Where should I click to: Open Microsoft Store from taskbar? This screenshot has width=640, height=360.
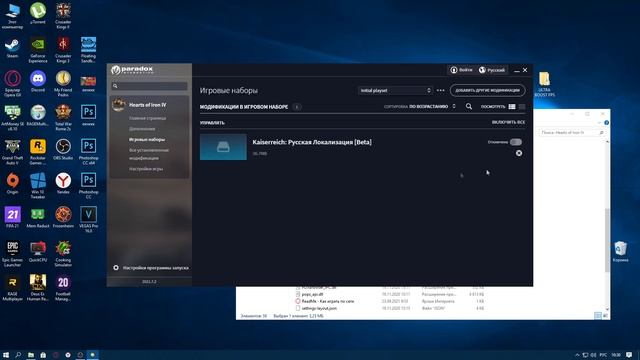(x=43, y=355)
